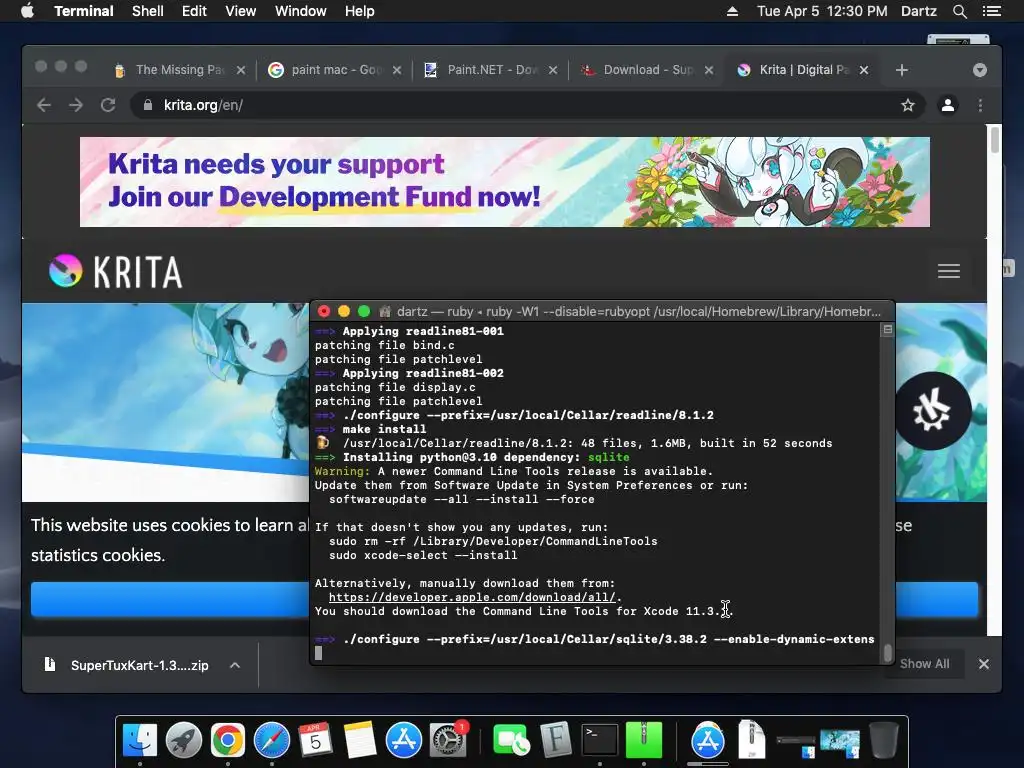1024x768 pixels.
Task: Open FaceTime in the dock
Action: [x=511, y=741]
